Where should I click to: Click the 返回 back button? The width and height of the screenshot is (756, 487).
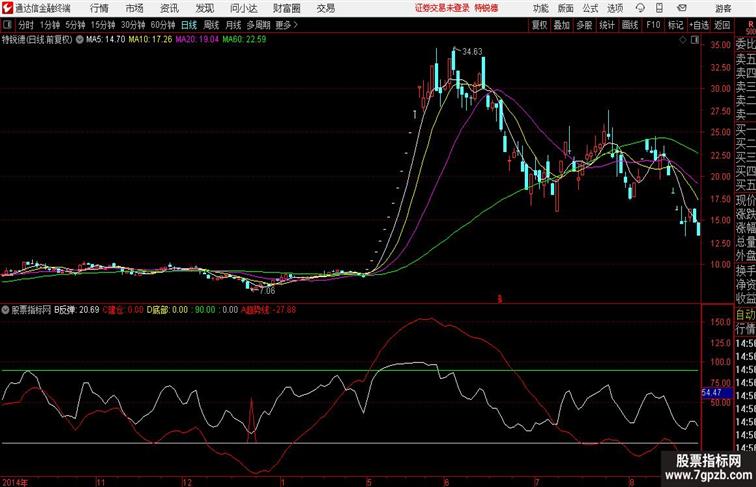point(722,25)
